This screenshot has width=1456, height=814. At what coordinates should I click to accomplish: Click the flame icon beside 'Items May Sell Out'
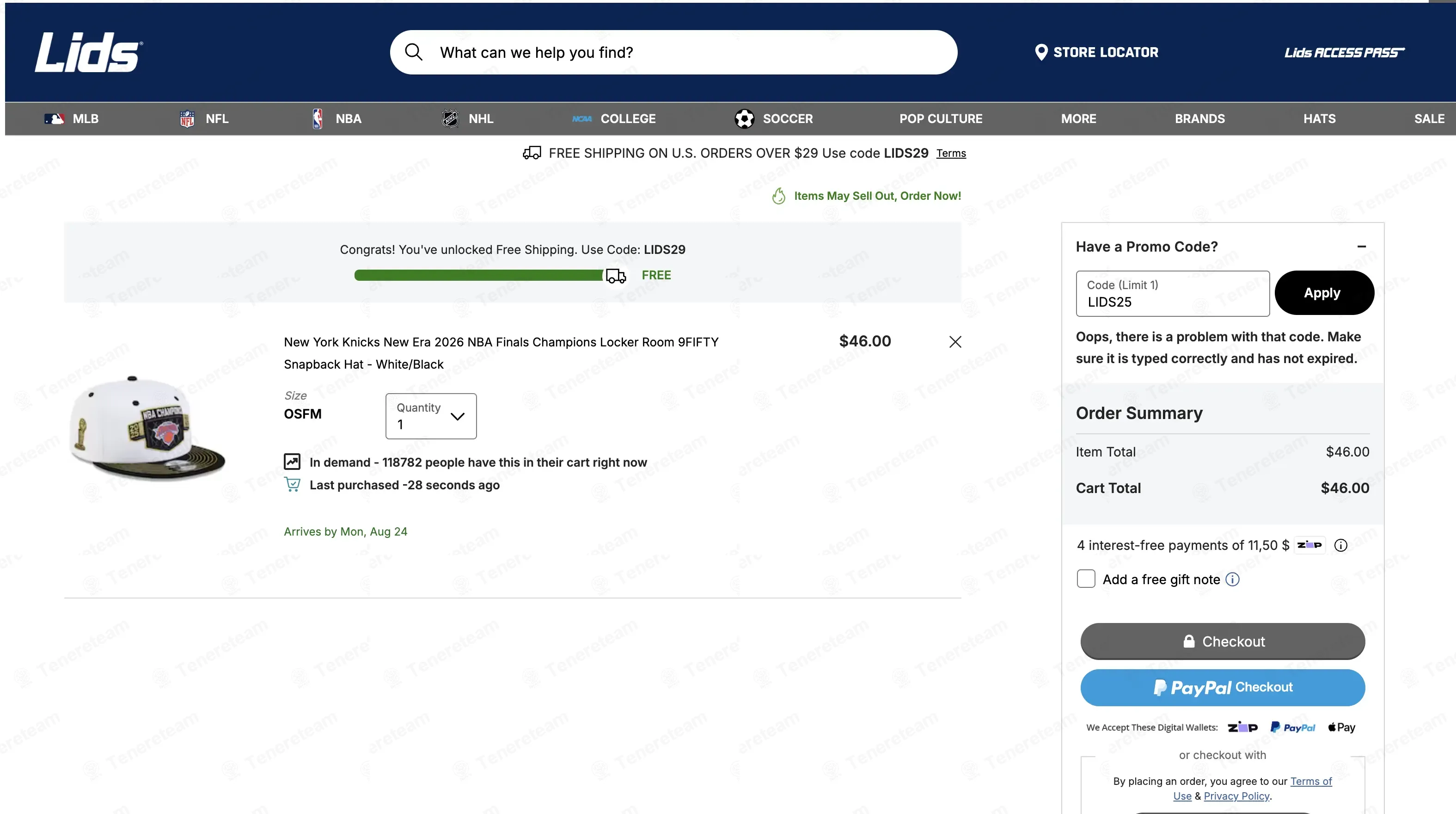778,196
